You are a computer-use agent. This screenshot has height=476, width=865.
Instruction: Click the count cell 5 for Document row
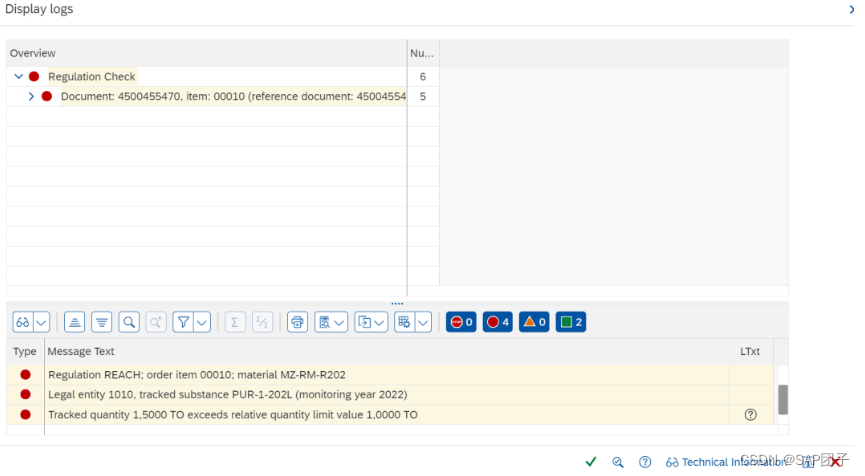423,97
